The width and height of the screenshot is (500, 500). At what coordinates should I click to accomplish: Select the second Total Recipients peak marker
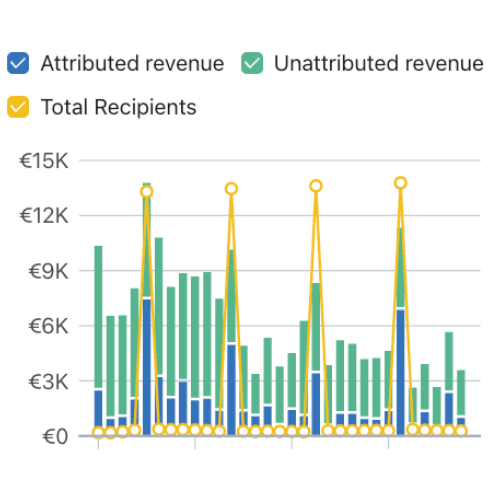click(231, 189)
